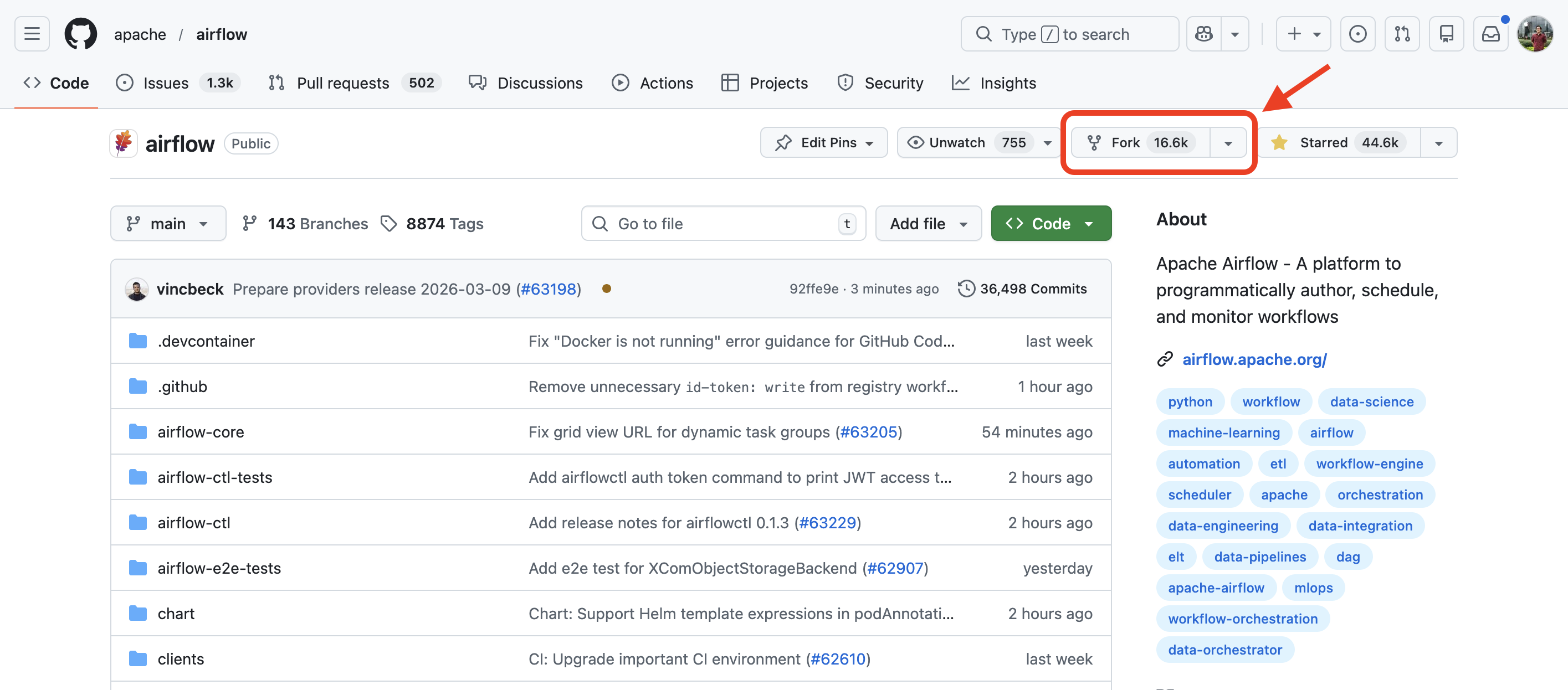
Task: Open GitHub home via the octocat logo
Action: 80,33
